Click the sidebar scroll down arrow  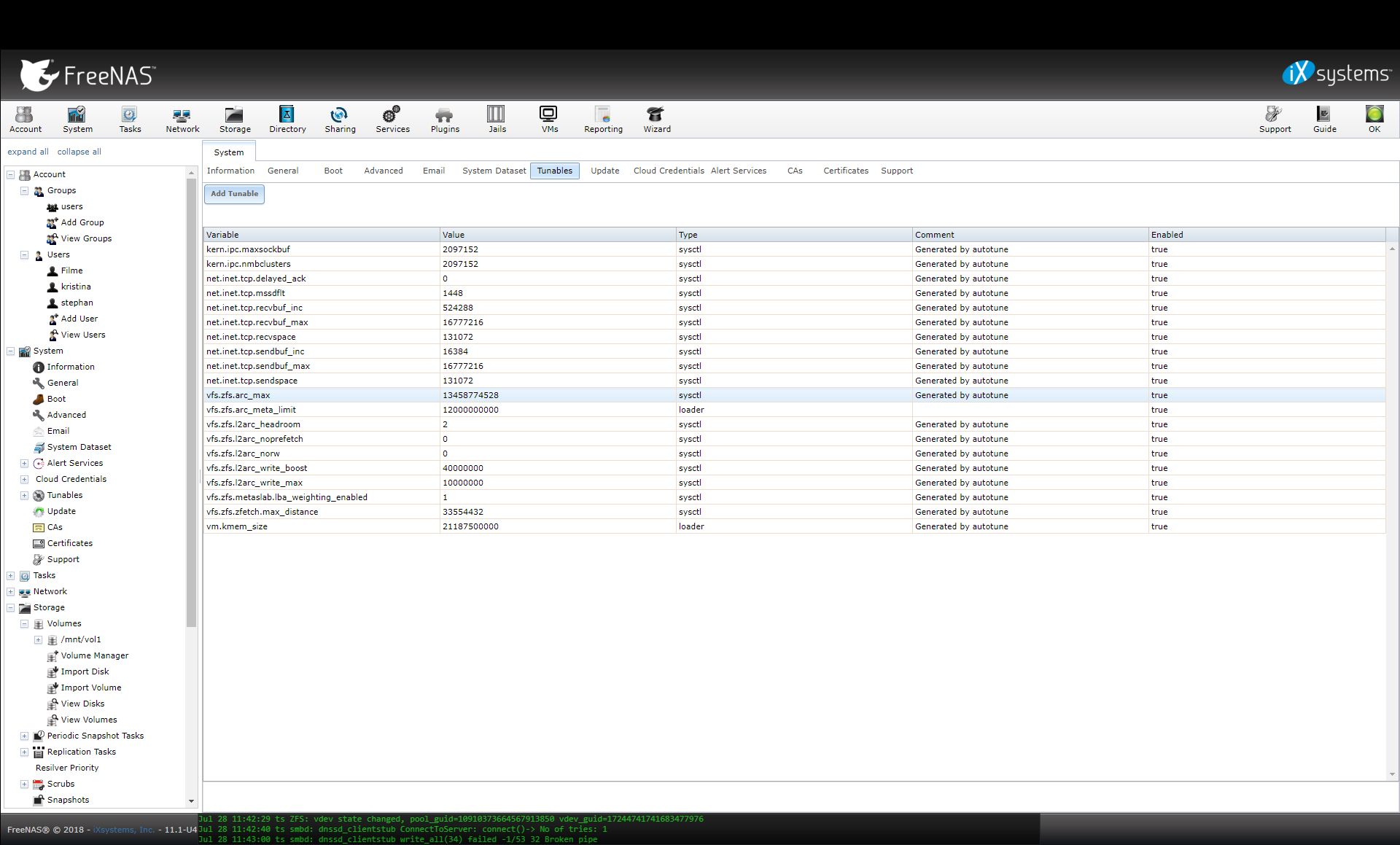(x=191, y=801)
